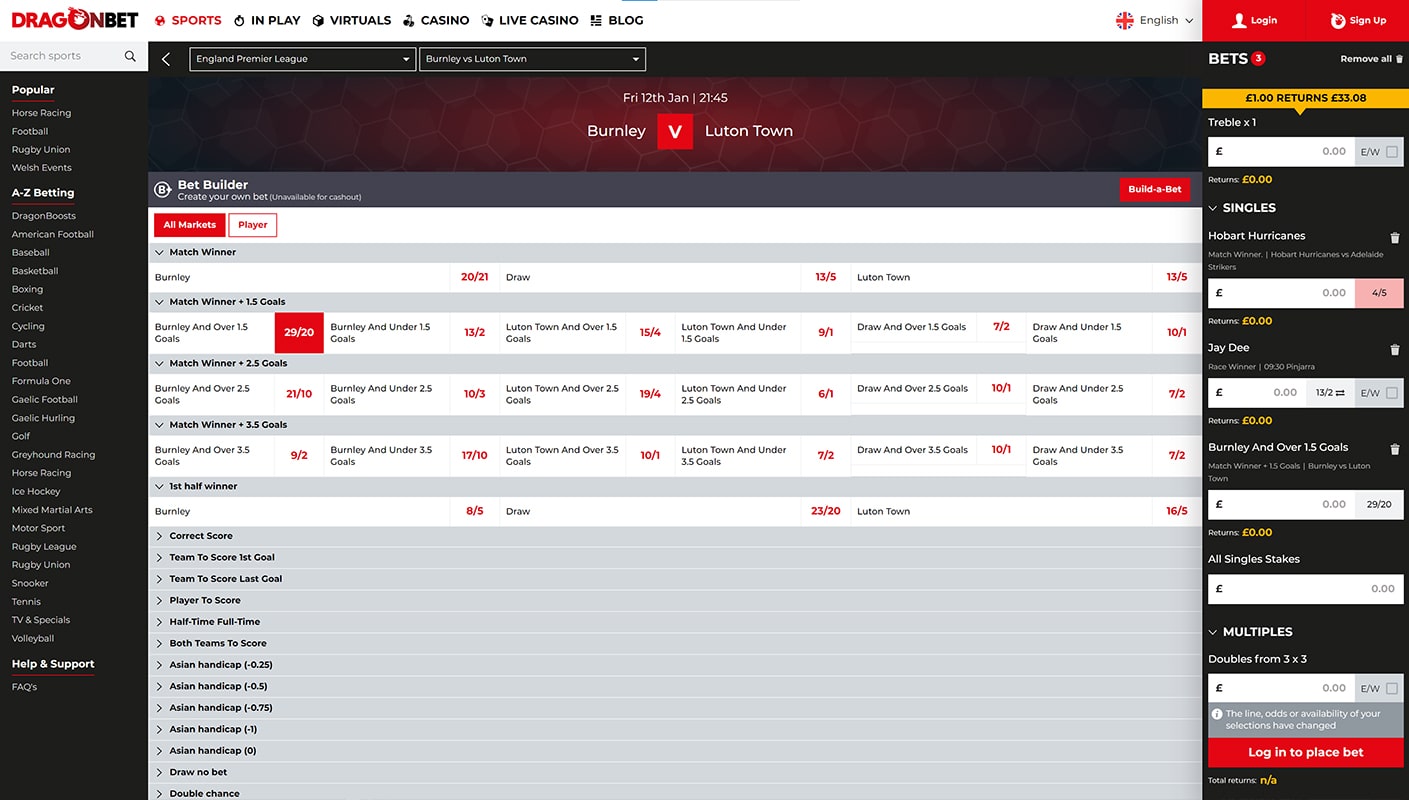Expand the Player To Score market

[x=675, y=600]
